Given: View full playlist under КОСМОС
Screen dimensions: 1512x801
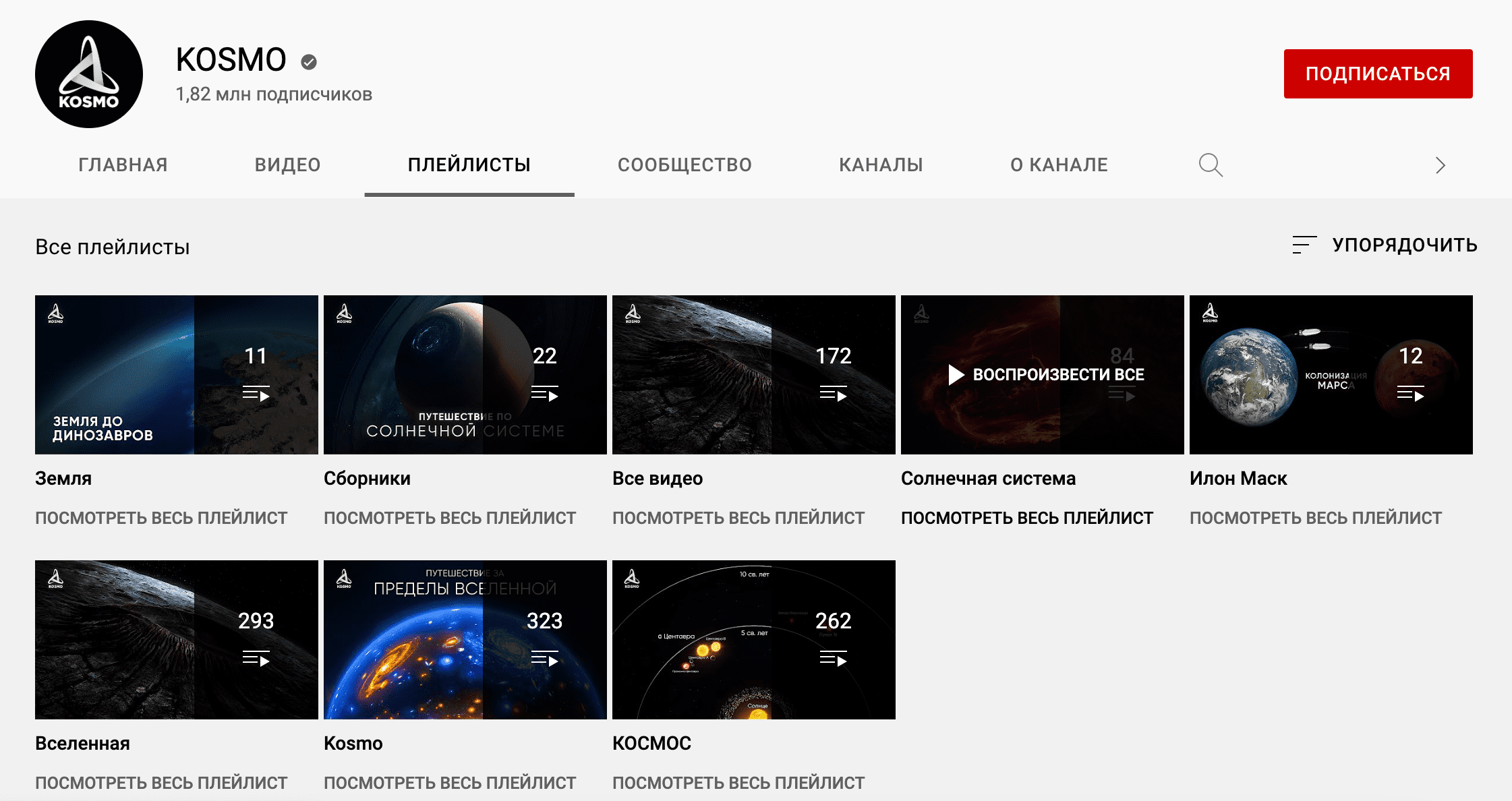Looking at the screenshot, I should (x=738, y=783).
